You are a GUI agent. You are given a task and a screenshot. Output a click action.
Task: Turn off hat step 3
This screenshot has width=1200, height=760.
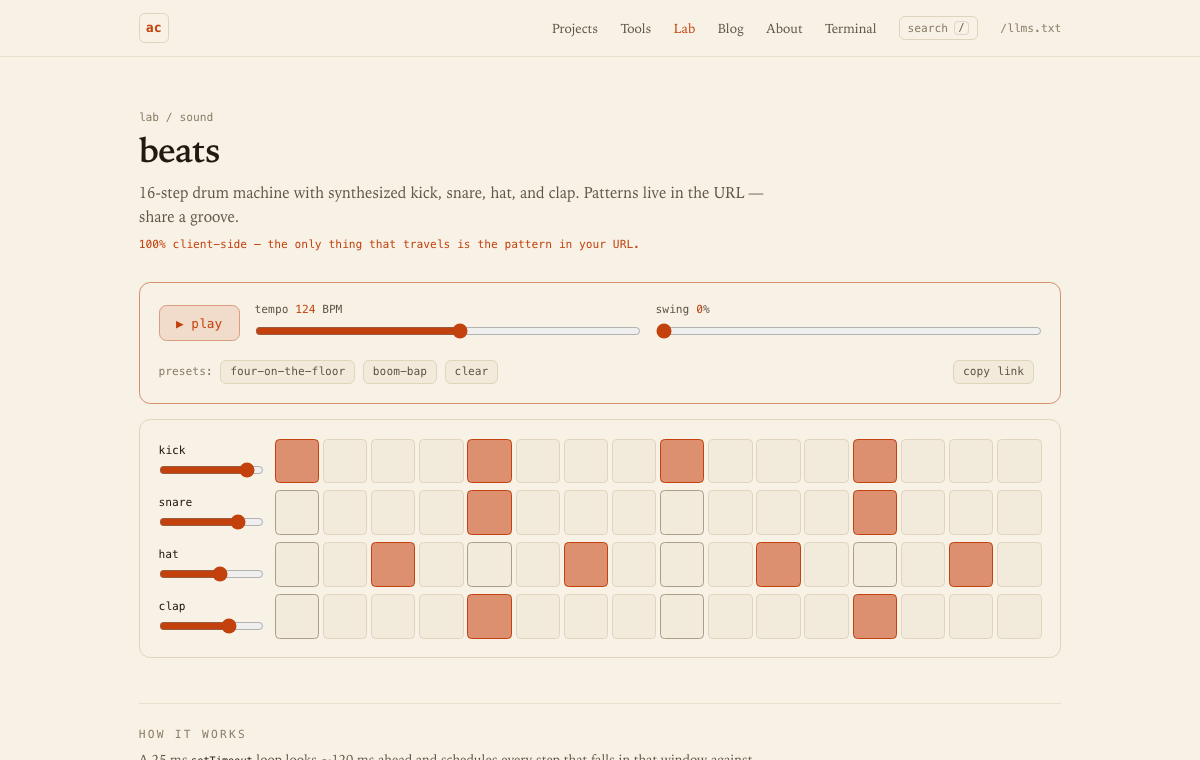pyautogui.click(x=393, y=564)
